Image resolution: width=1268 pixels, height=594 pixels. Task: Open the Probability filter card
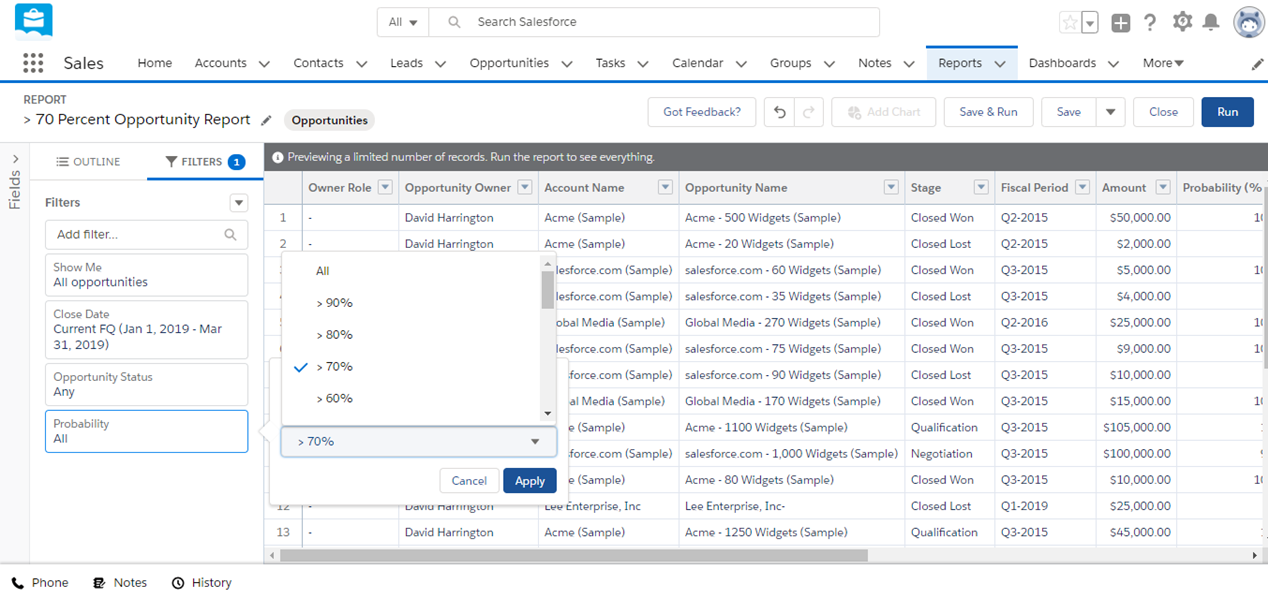coord(146,431)
